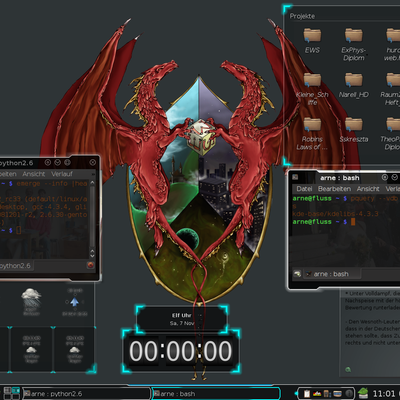Switch to the highlighted desktop in pager
The width and height of the screenshot is (400, 400).
pyautogui.click(x=16, y=390)
